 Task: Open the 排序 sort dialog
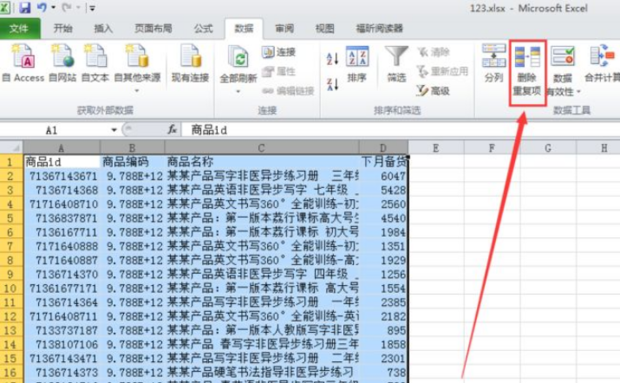(357, 64)
